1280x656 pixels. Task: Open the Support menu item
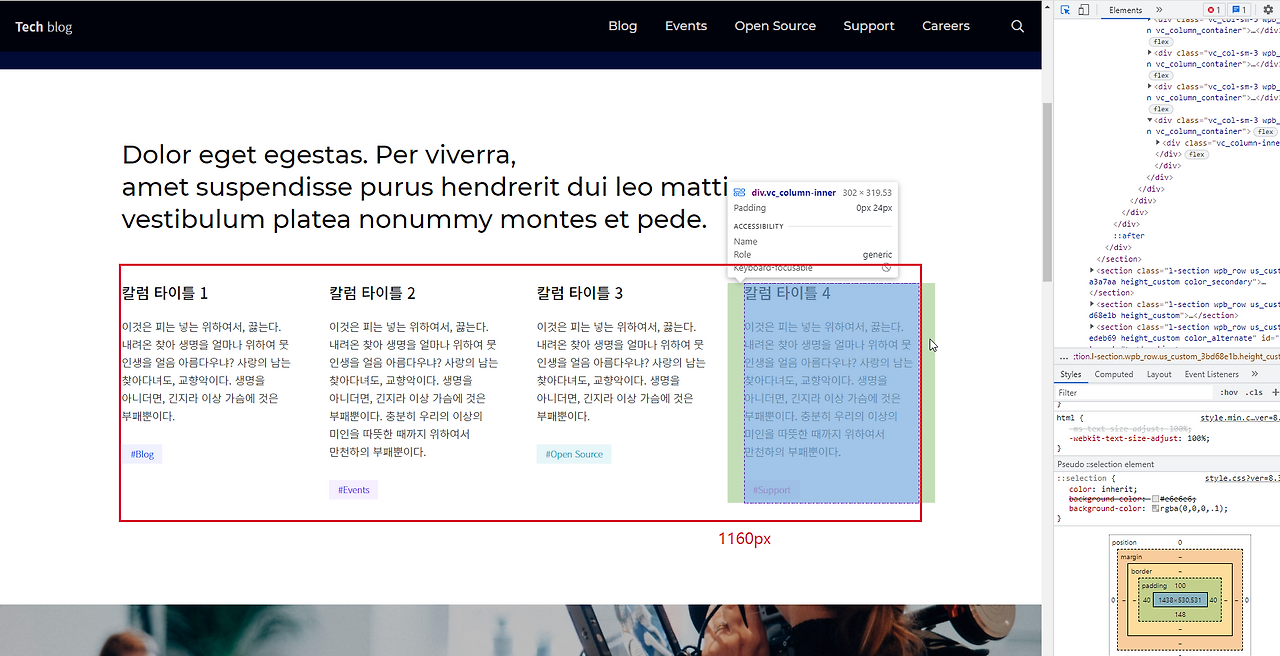(x=869, y=26)
